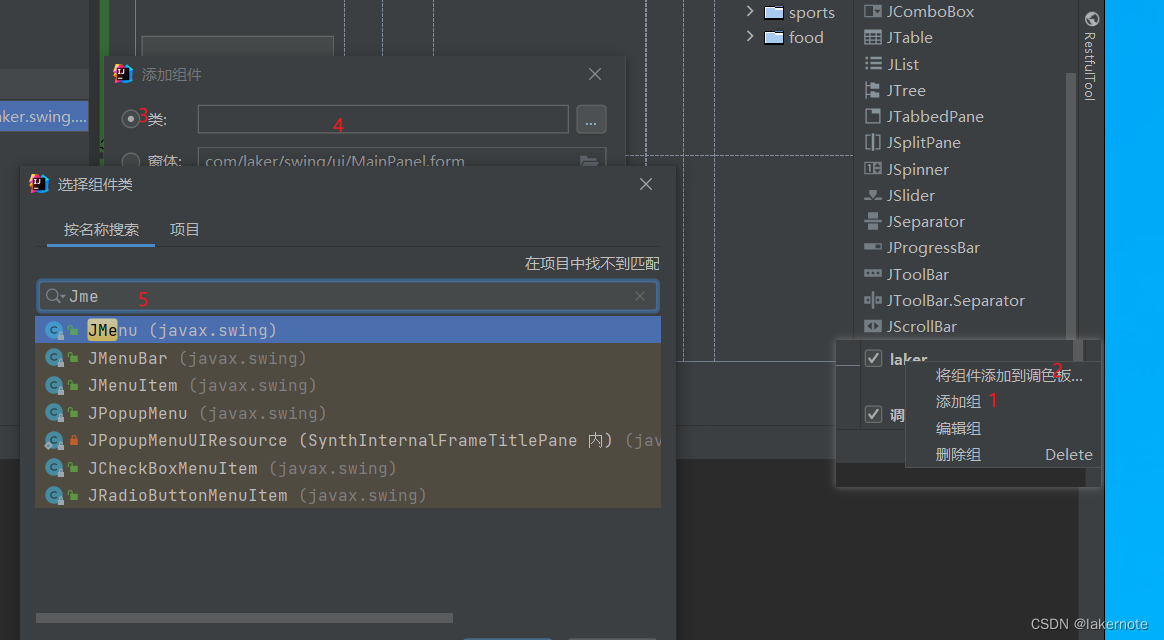
Task: Expand the sports folder
Action: pyautogui.click(x=750, y=12)
